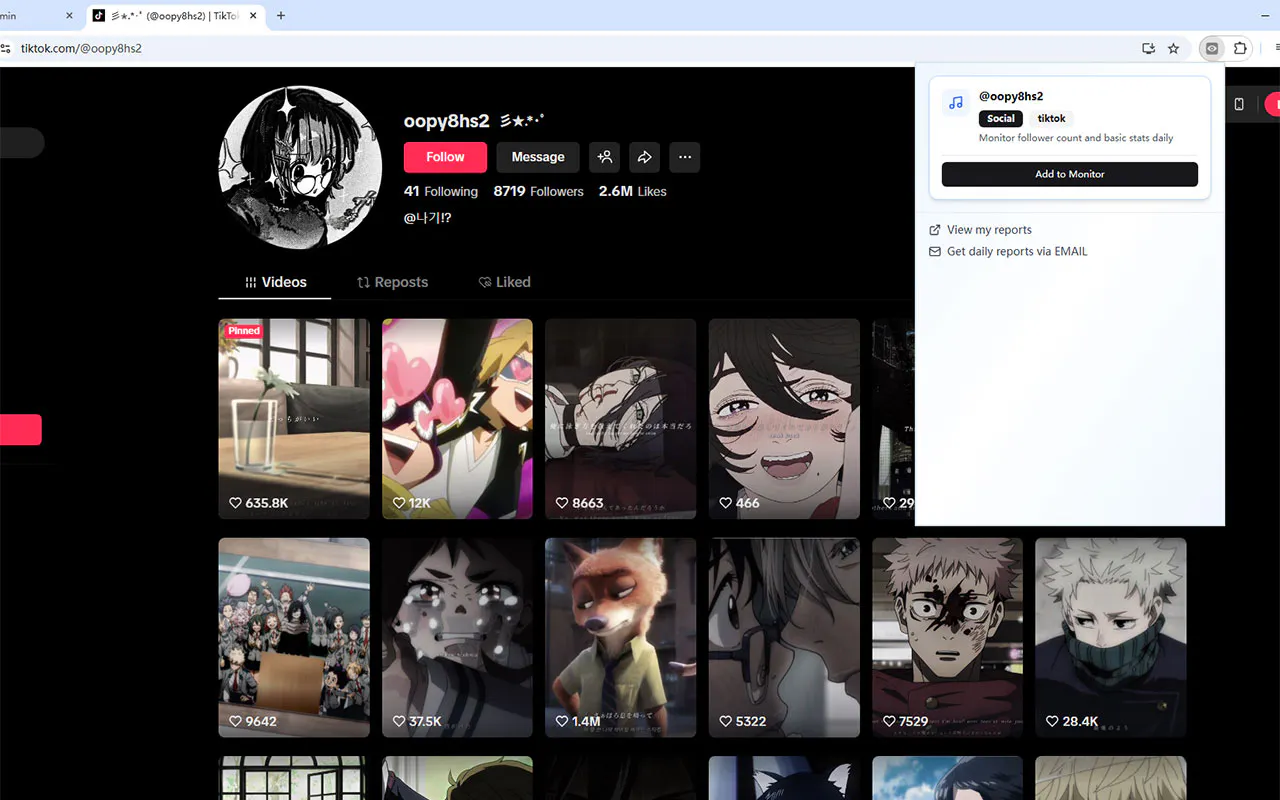Click the music note icon in popup
Screen dimensions: 1280x800
pyautogui.click(x=956, y=103)
